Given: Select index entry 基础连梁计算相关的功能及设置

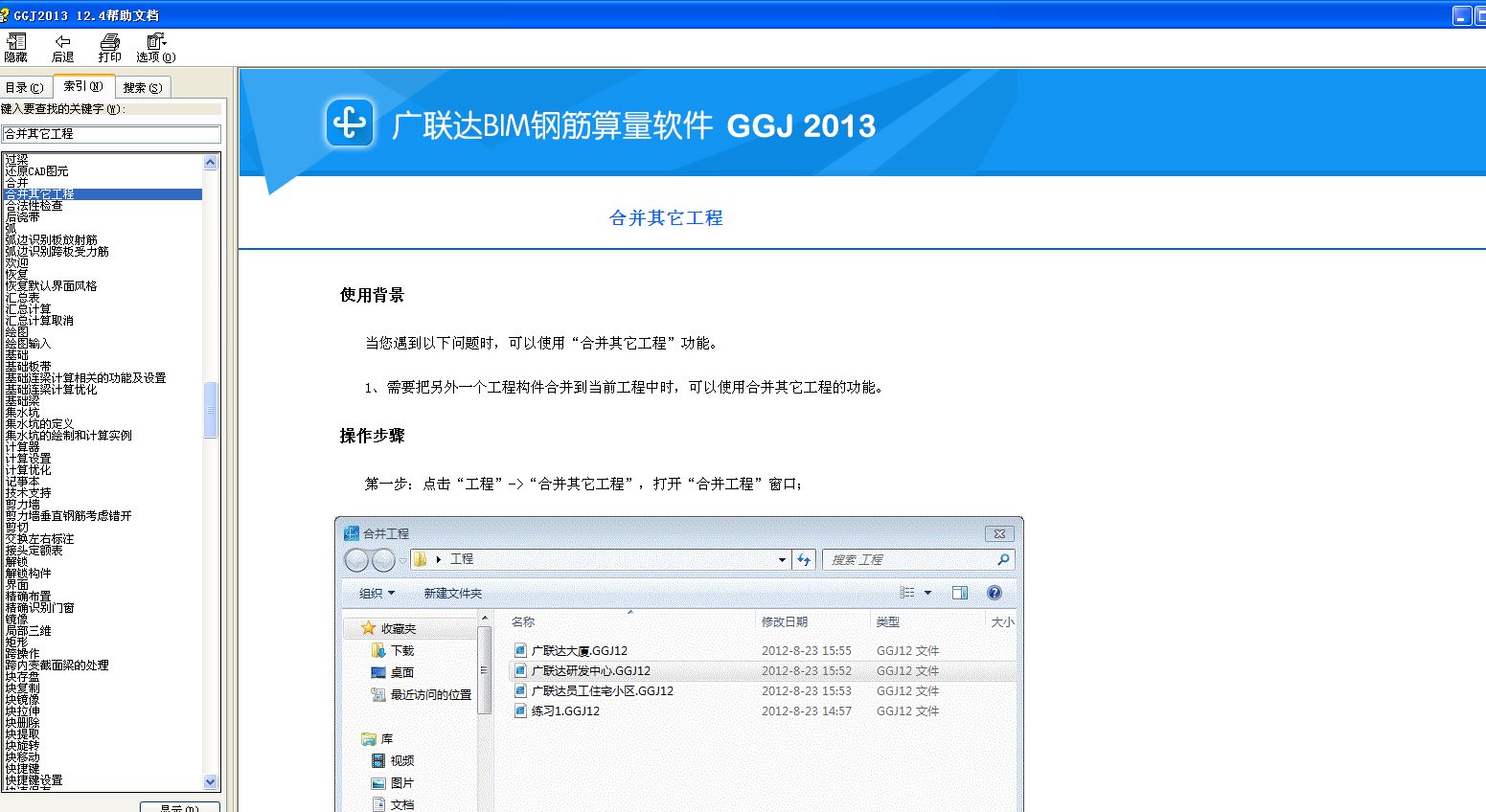Looking at the screenshot, I should pos(85,378).
